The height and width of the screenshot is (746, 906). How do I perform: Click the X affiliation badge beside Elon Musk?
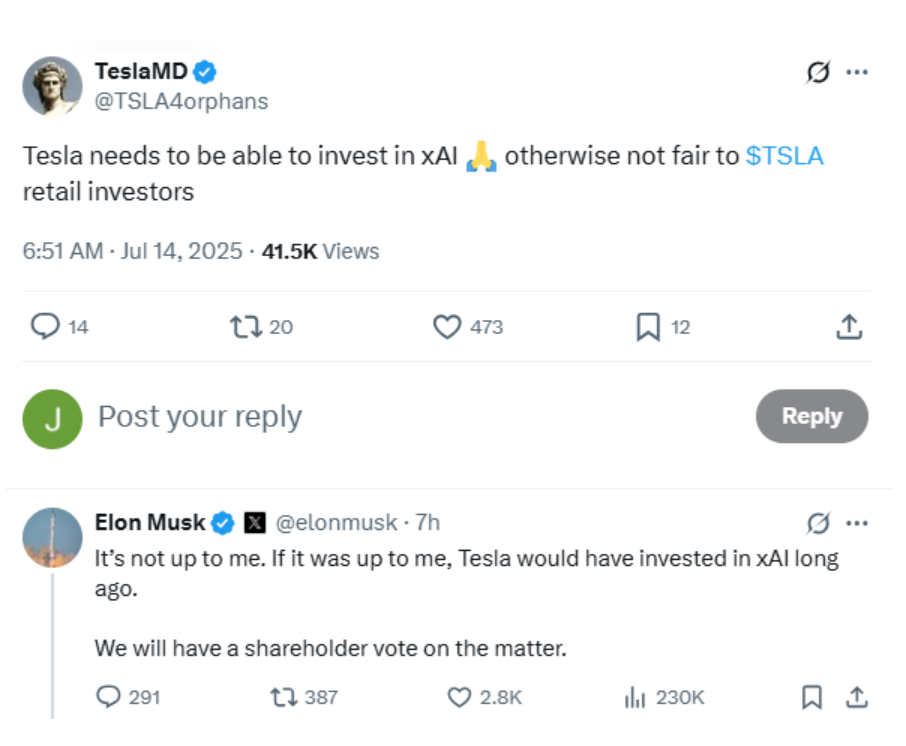pos(255,522)
